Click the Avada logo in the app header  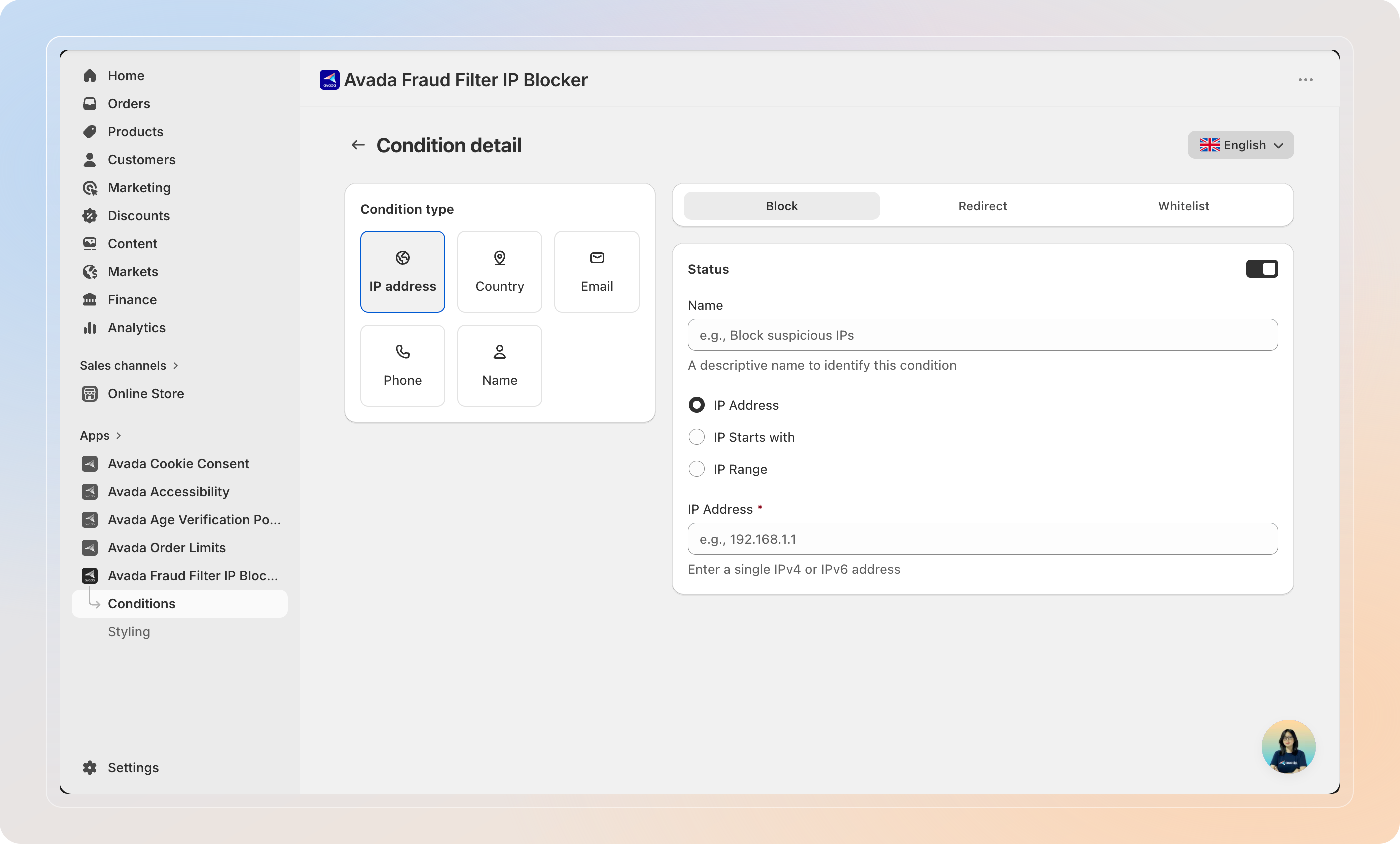(329, 80)
